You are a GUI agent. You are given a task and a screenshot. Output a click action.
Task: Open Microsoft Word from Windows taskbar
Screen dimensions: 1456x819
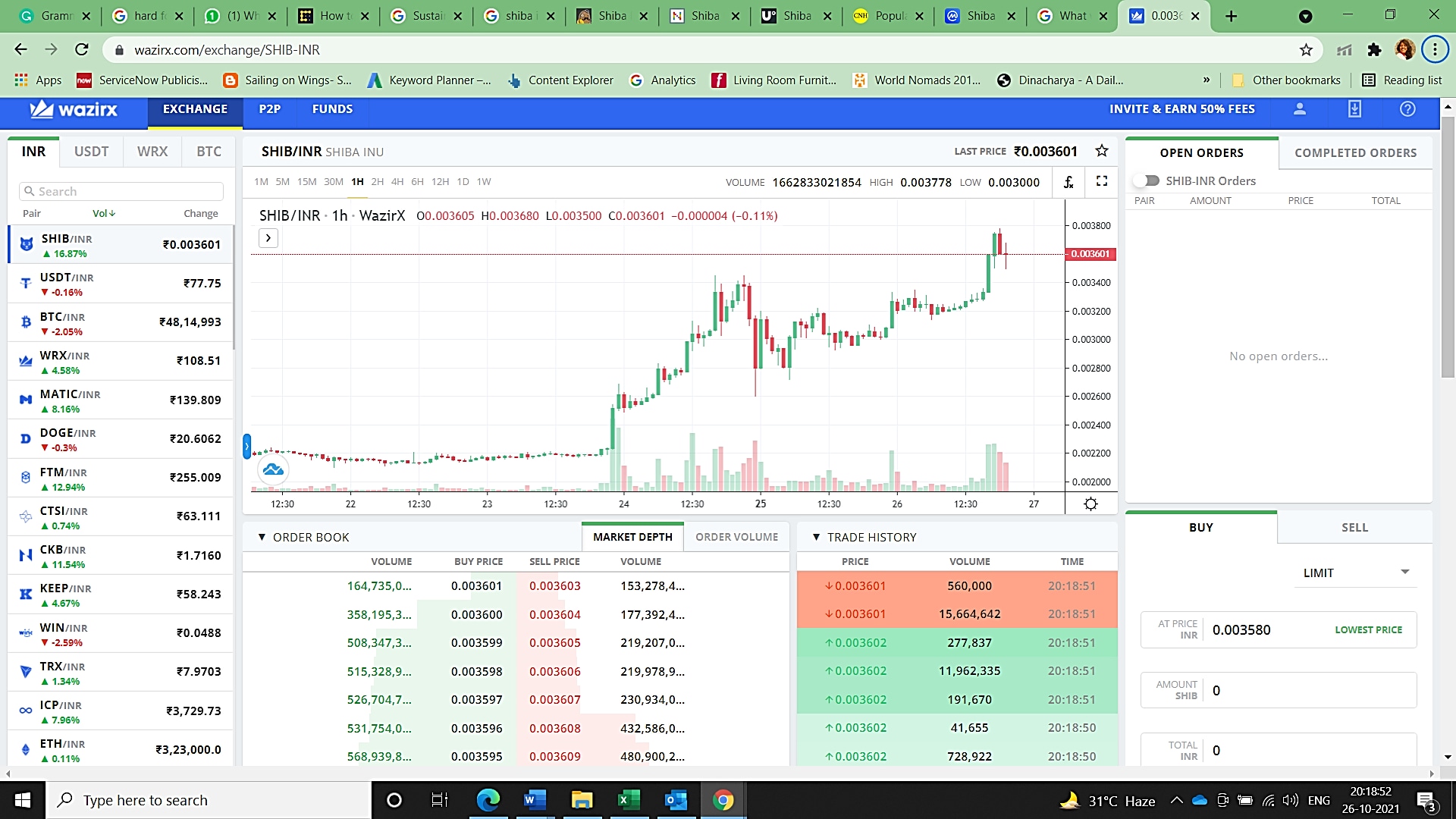(x=535, y=800)
